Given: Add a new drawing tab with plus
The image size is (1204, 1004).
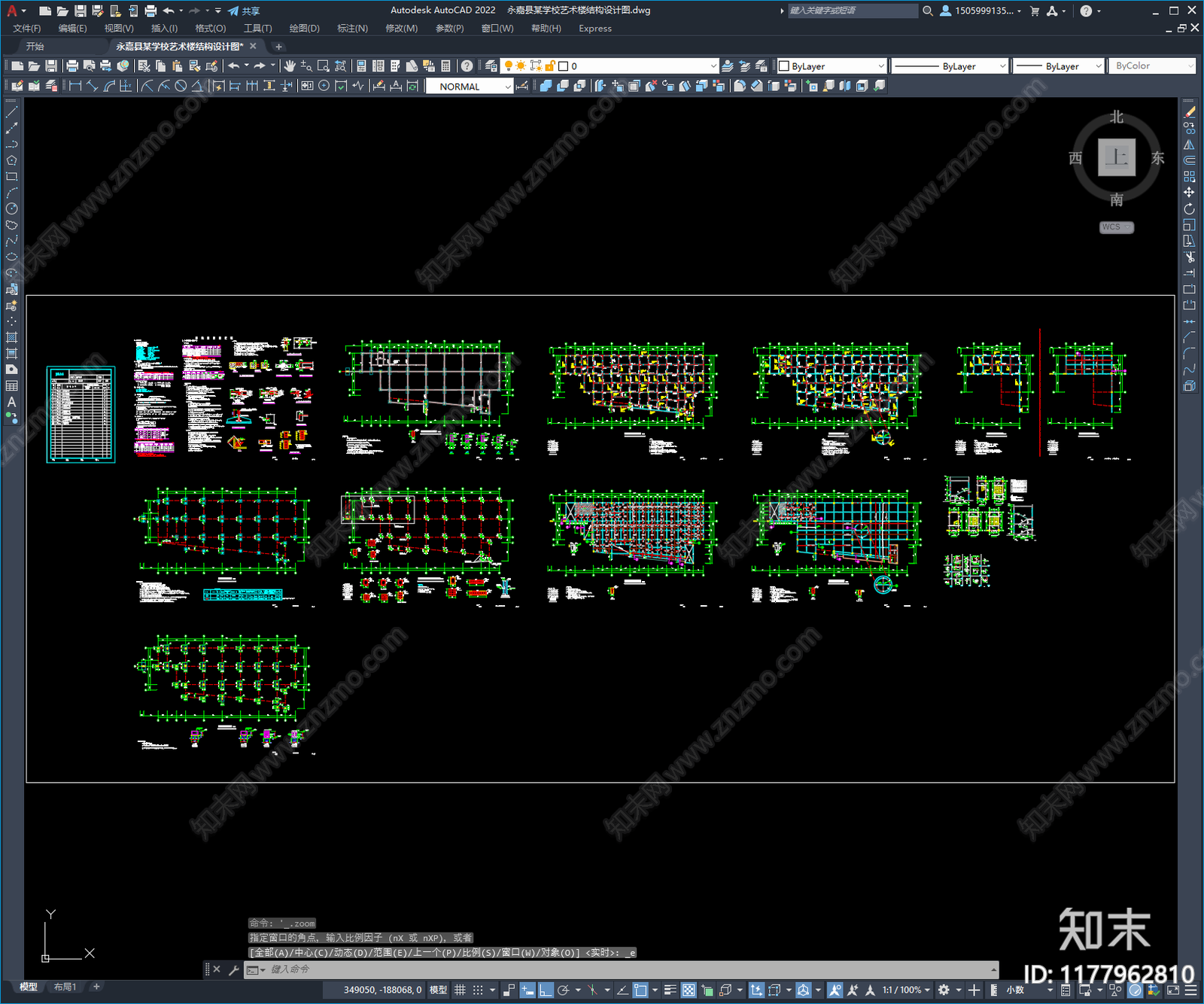Looking at the screenshot, I should tap(278, 47).
